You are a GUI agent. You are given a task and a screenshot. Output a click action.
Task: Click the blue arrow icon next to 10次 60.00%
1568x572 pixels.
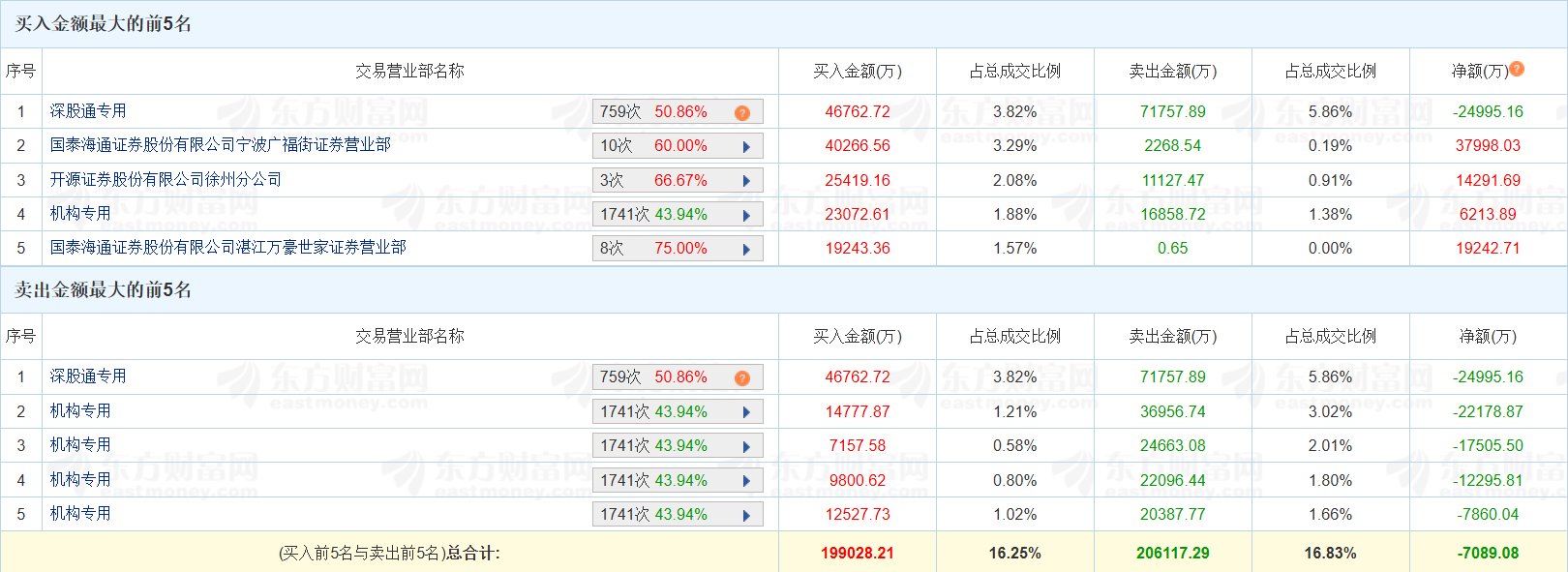746,147
